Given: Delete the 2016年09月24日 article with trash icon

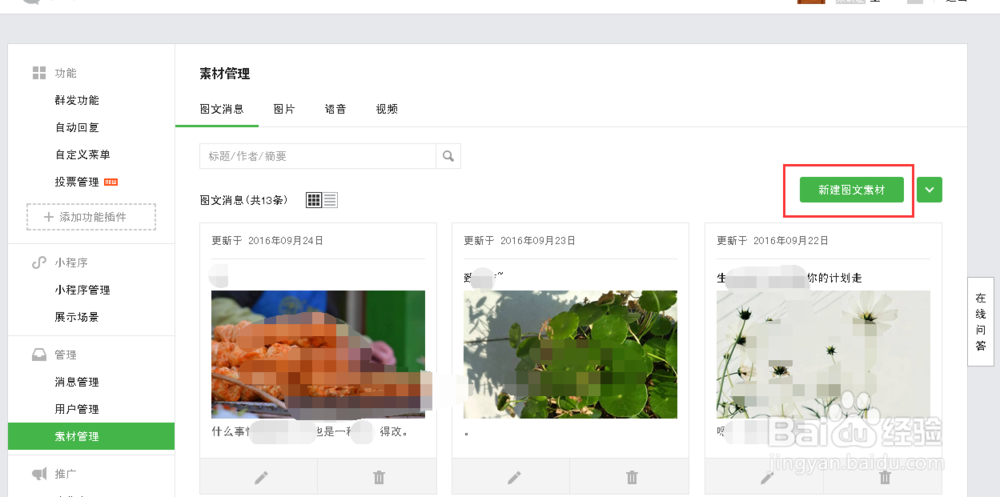Looking at the screenshot, I should coord(378,477).
